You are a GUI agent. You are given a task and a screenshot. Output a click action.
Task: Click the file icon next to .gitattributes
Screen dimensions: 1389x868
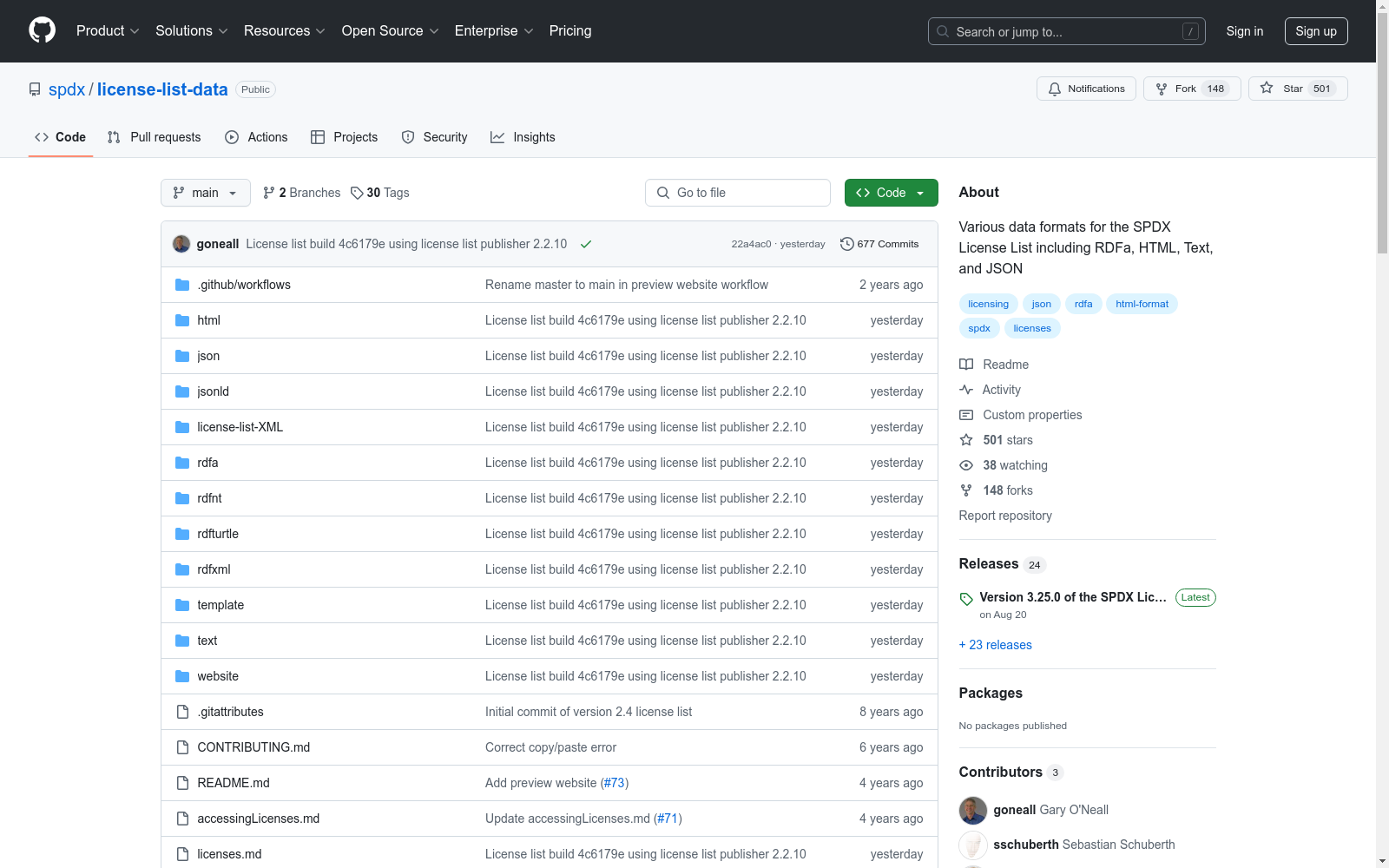click(182, 712)
